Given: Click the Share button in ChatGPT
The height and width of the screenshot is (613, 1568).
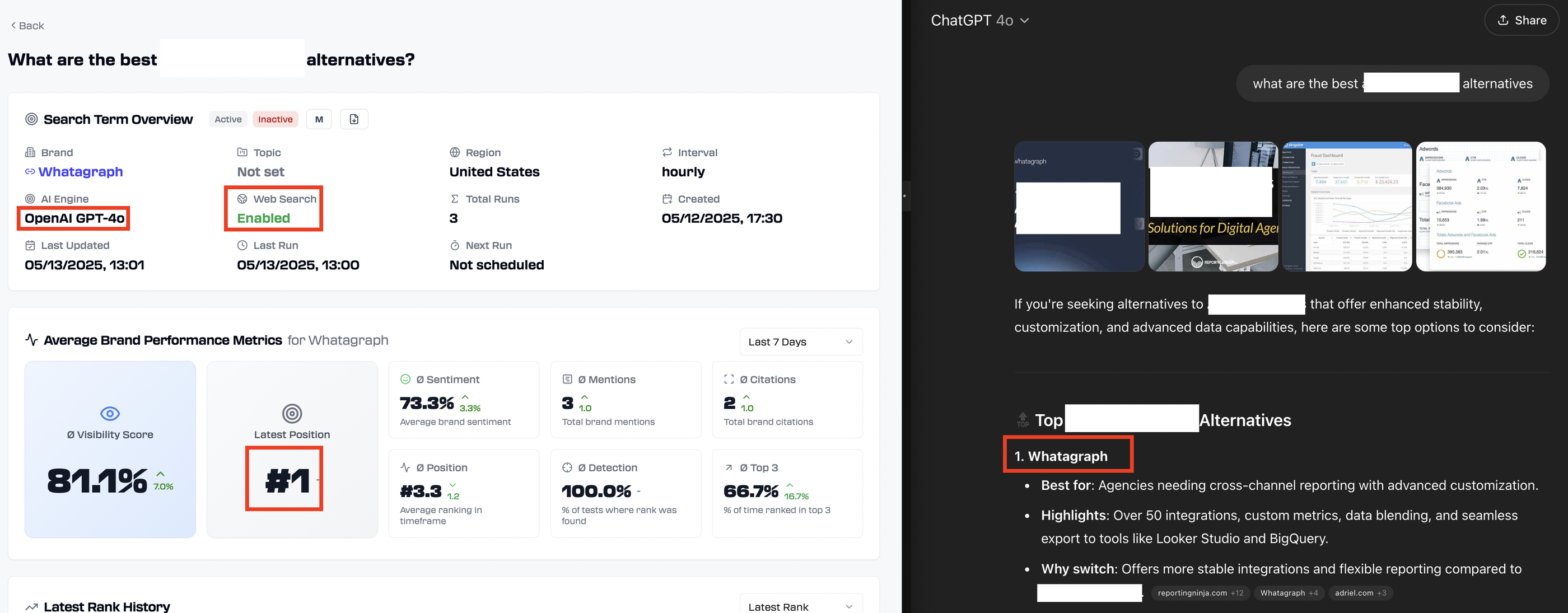Looking at the screenshot, I should point(1521,20).
